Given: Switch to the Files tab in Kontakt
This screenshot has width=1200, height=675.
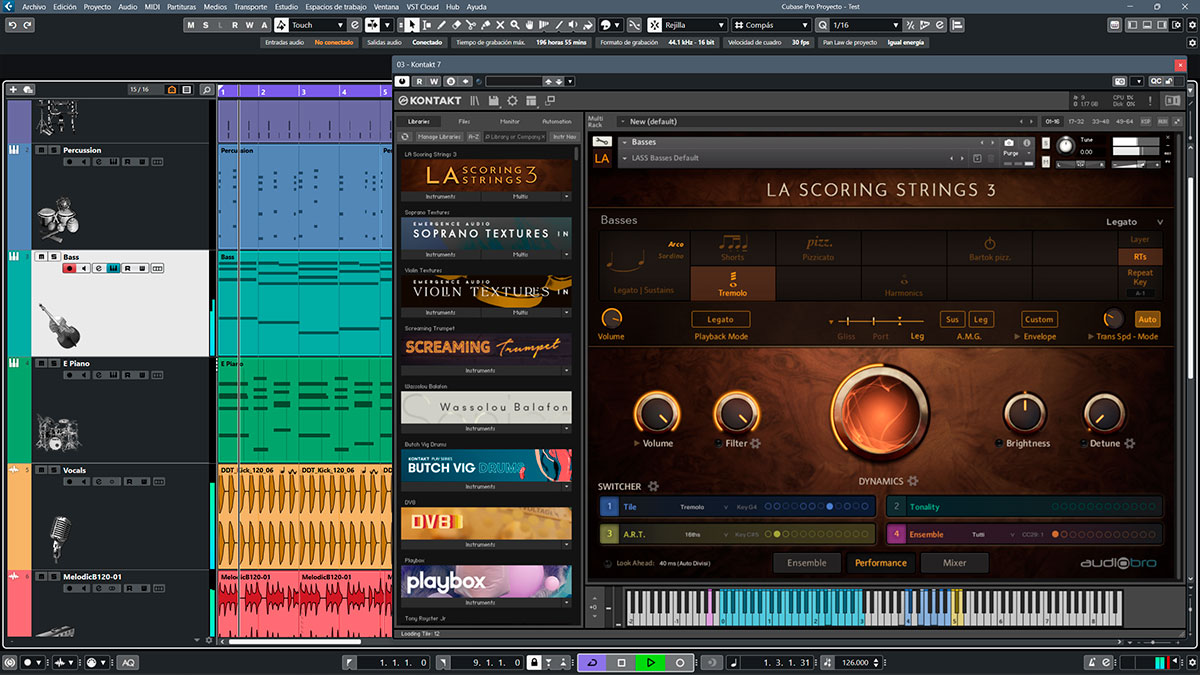Looking at the screenshot, I should [x=464, y=121].
